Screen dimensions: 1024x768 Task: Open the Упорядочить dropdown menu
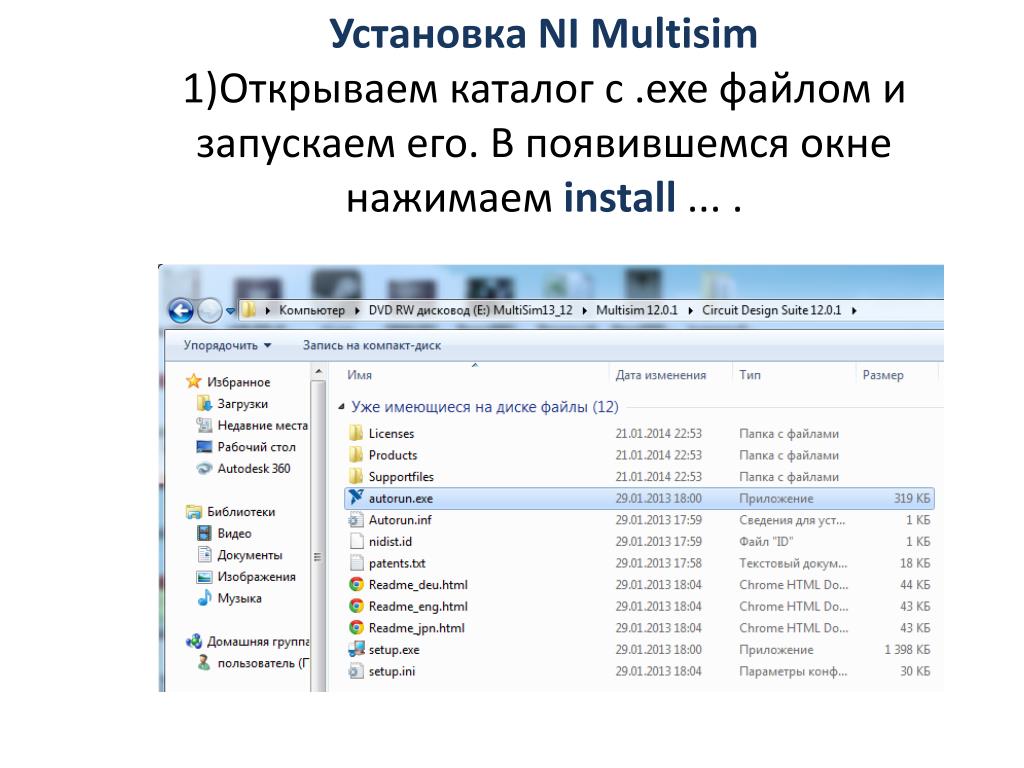coord(227,345)
